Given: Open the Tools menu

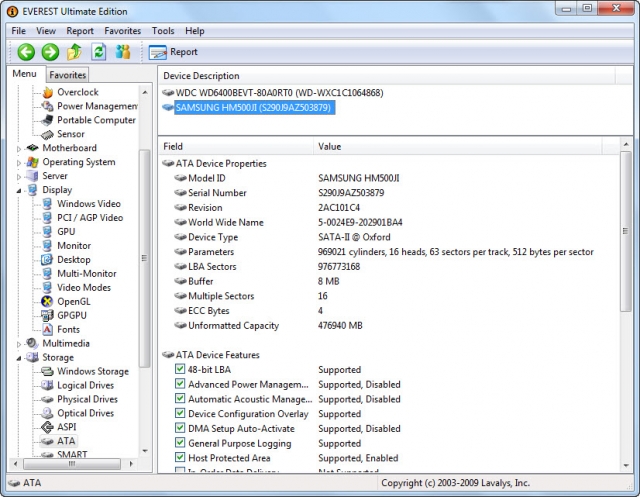Looking at the screenshot, I should click(163, 31).
